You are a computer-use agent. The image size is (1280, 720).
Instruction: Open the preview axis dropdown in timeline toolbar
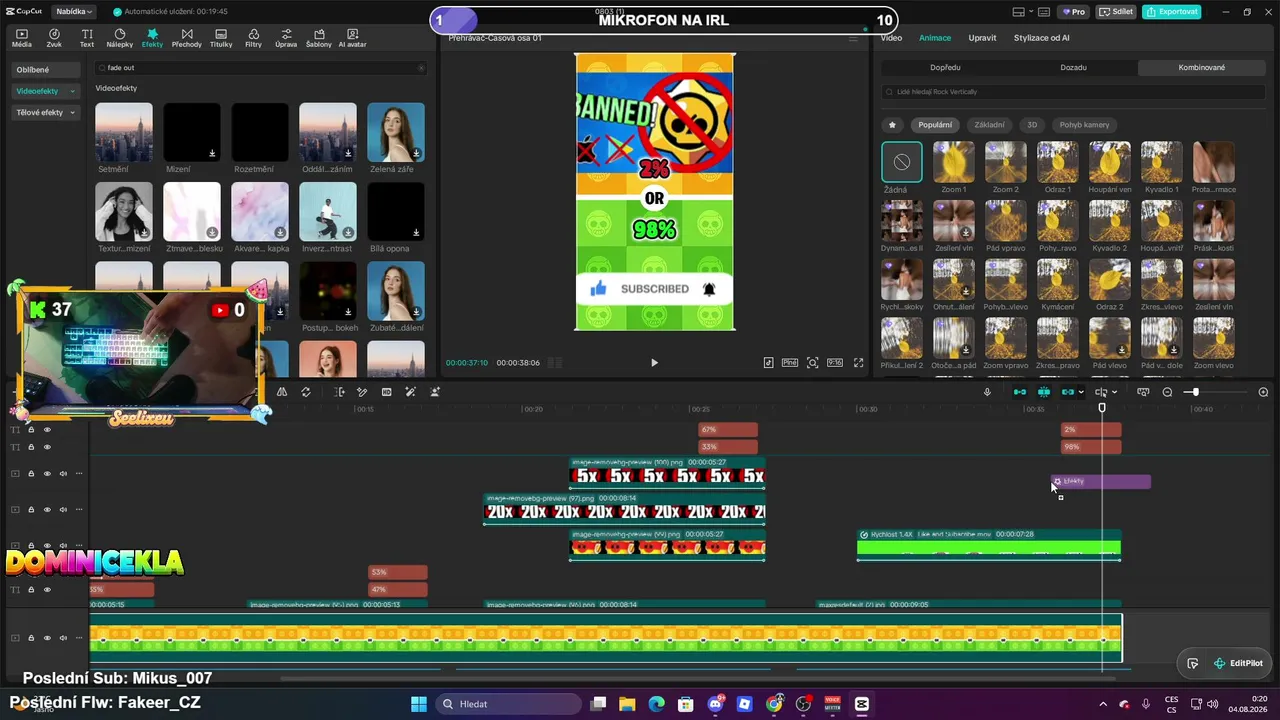coord(1114,392)
